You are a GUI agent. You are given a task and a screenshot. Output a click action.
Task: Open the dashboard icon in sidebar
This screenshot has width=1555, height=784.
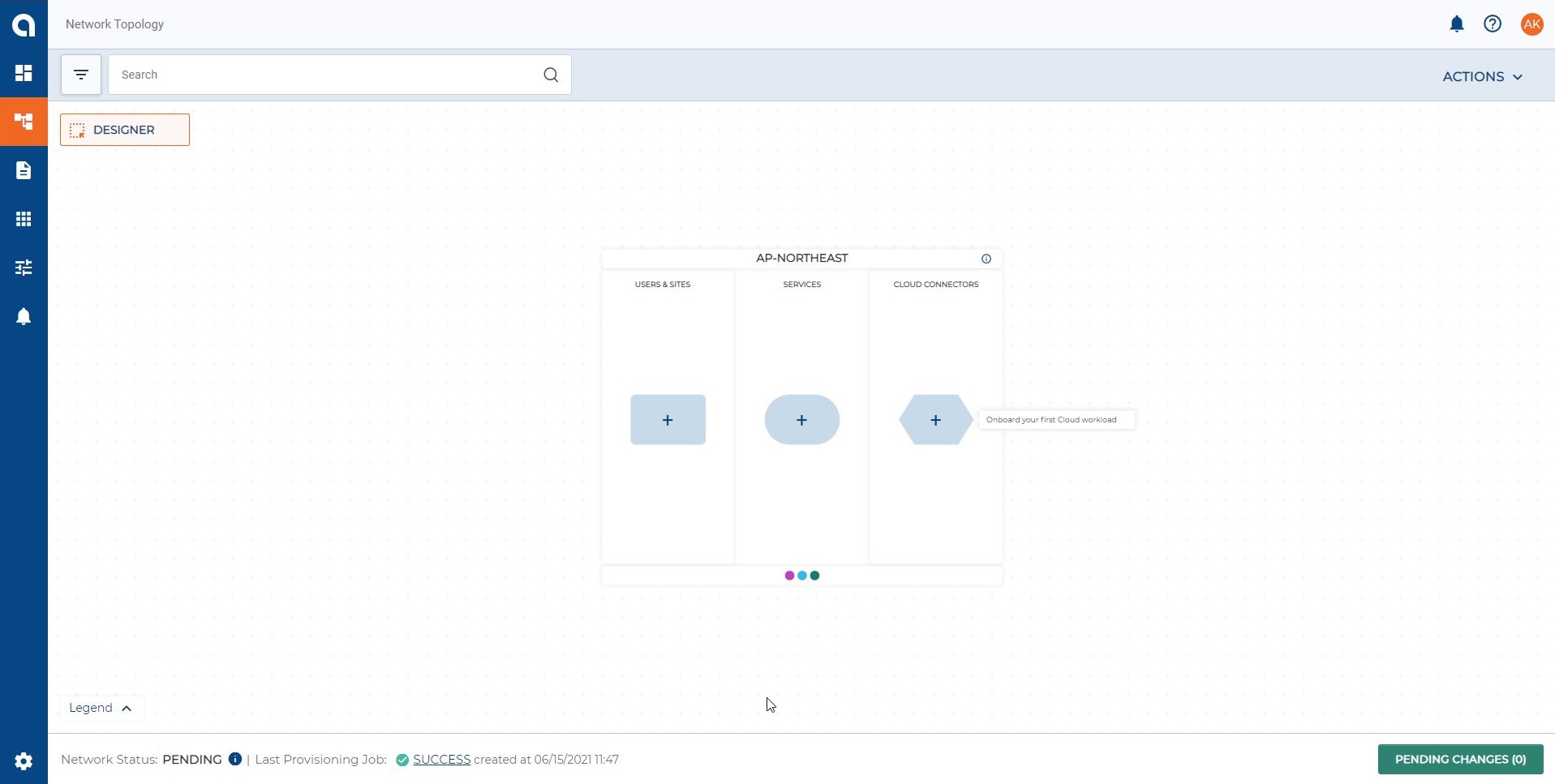(24, 73)
